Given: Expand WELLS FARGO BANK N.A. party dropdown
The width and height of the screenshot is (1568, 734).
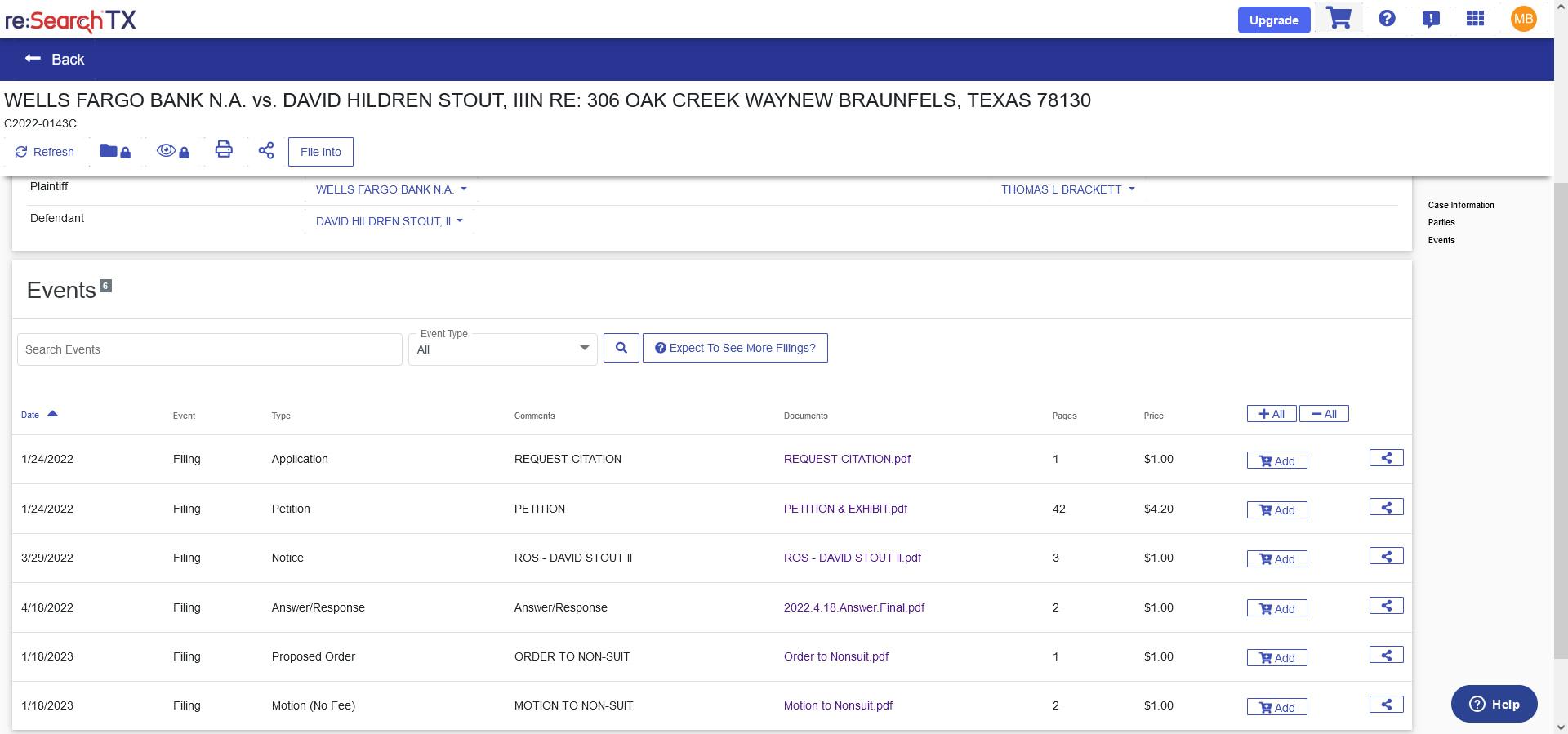Looking at the screenshot, I should (x=391, y=189).
